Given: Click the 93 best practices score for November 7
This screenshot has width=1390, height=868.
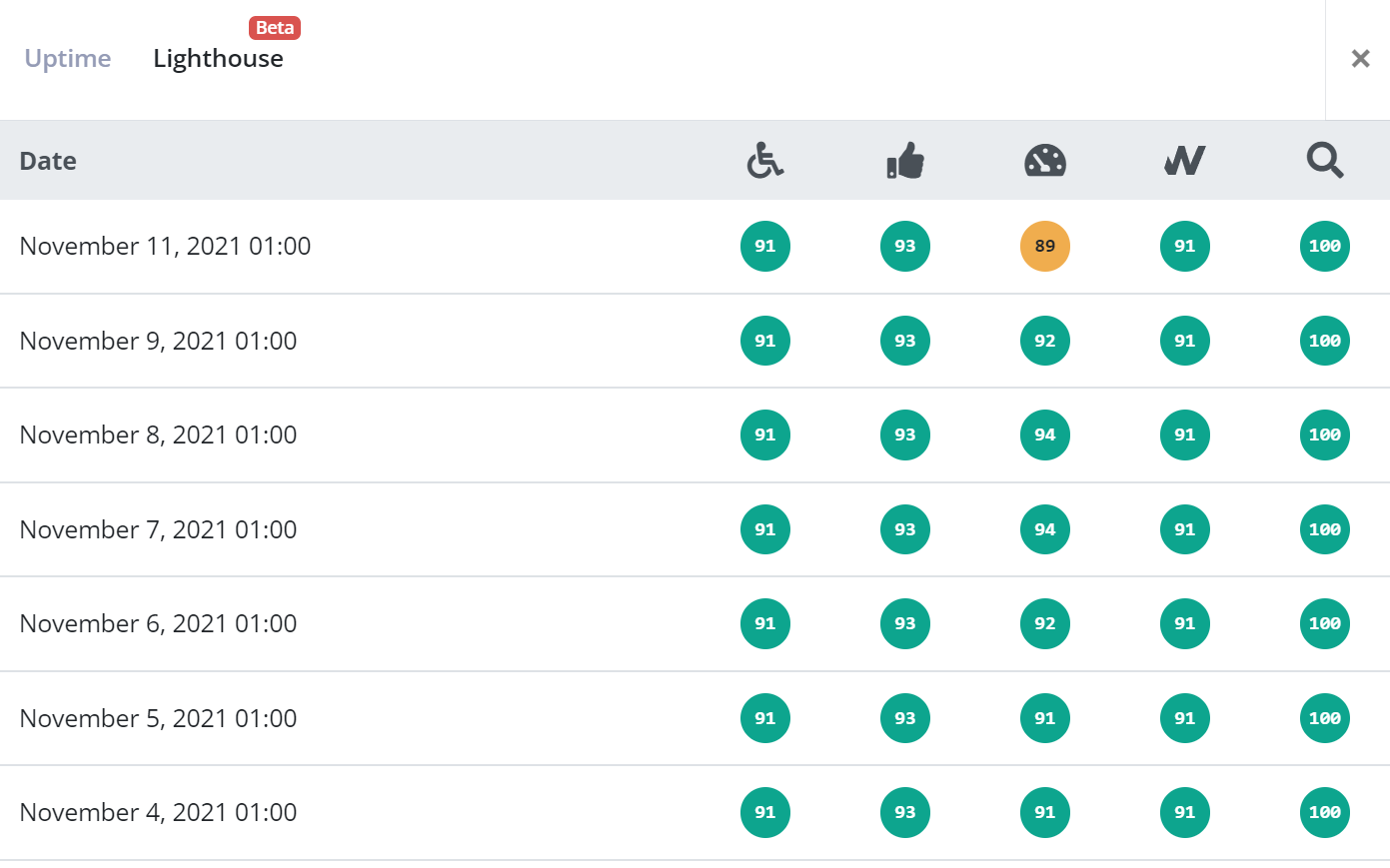Looking at the screenshot, I should coord(904,529).
